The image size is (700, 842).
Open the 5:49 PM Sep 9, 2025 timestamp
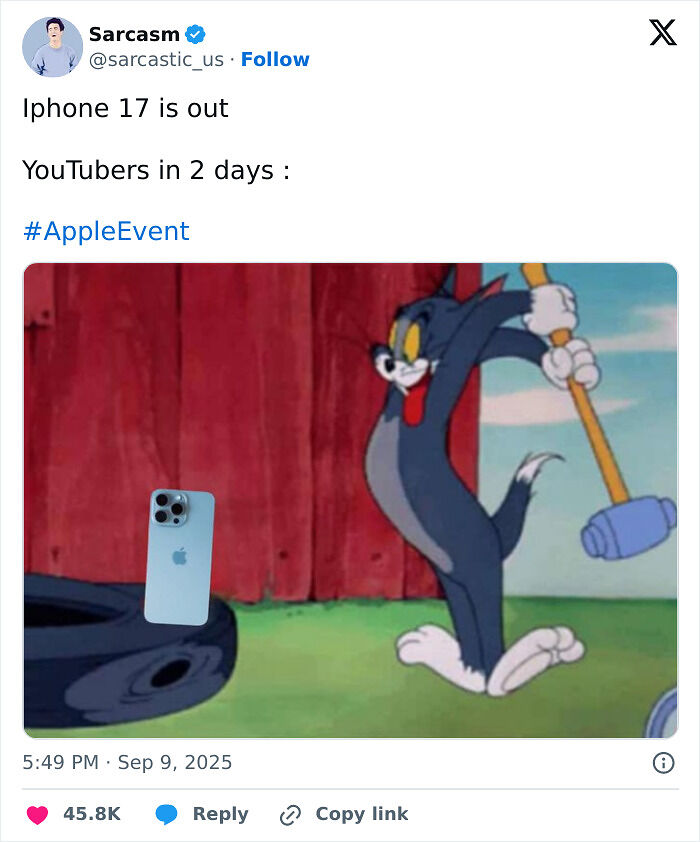[127, 762]
